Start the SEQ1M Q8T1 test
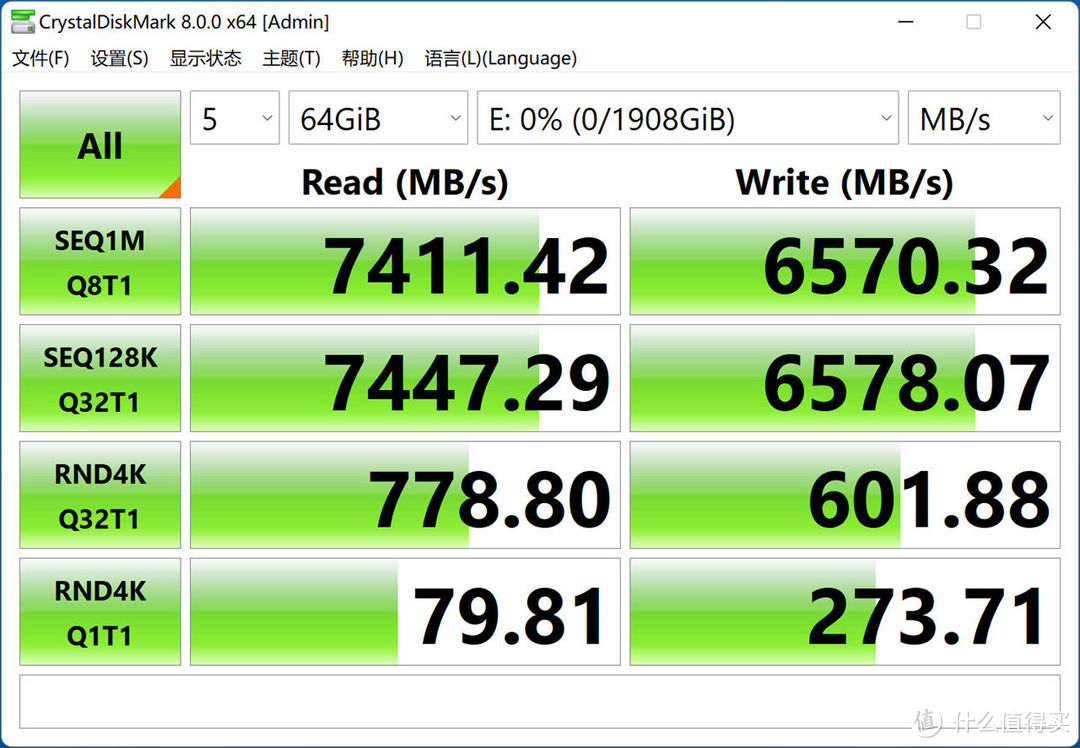 point(100,262)
